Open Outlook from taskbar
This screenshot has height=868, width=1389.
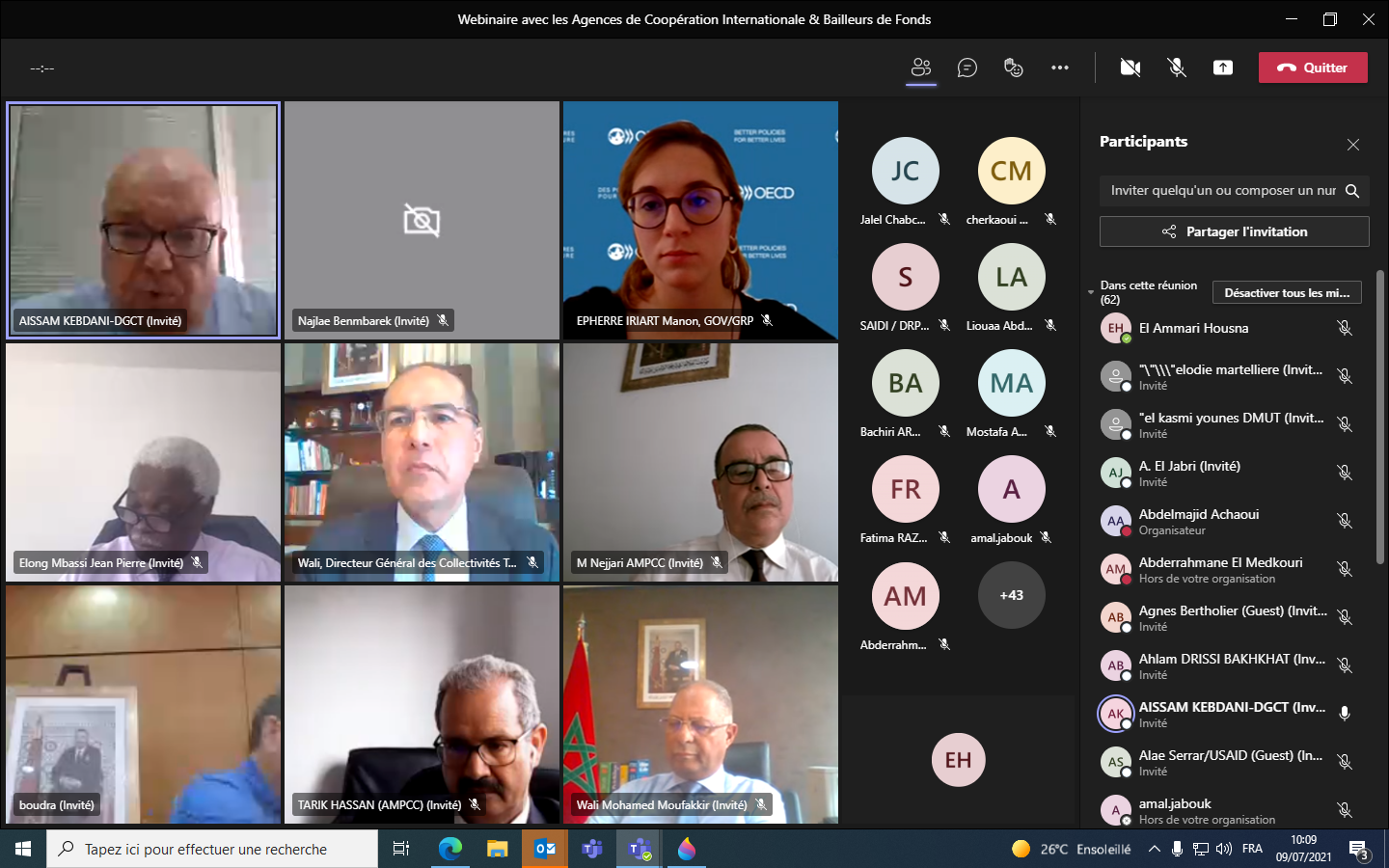(x=545, y=849)
